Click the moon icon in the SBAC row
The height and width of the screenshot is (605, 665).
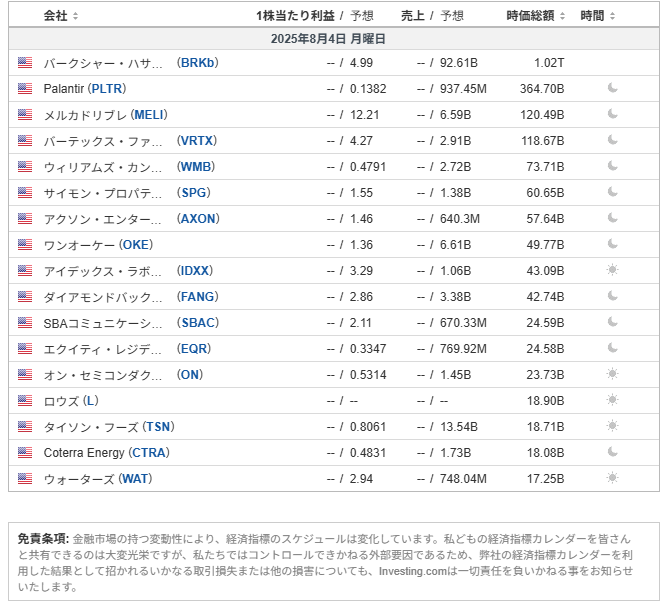(612, 322)
